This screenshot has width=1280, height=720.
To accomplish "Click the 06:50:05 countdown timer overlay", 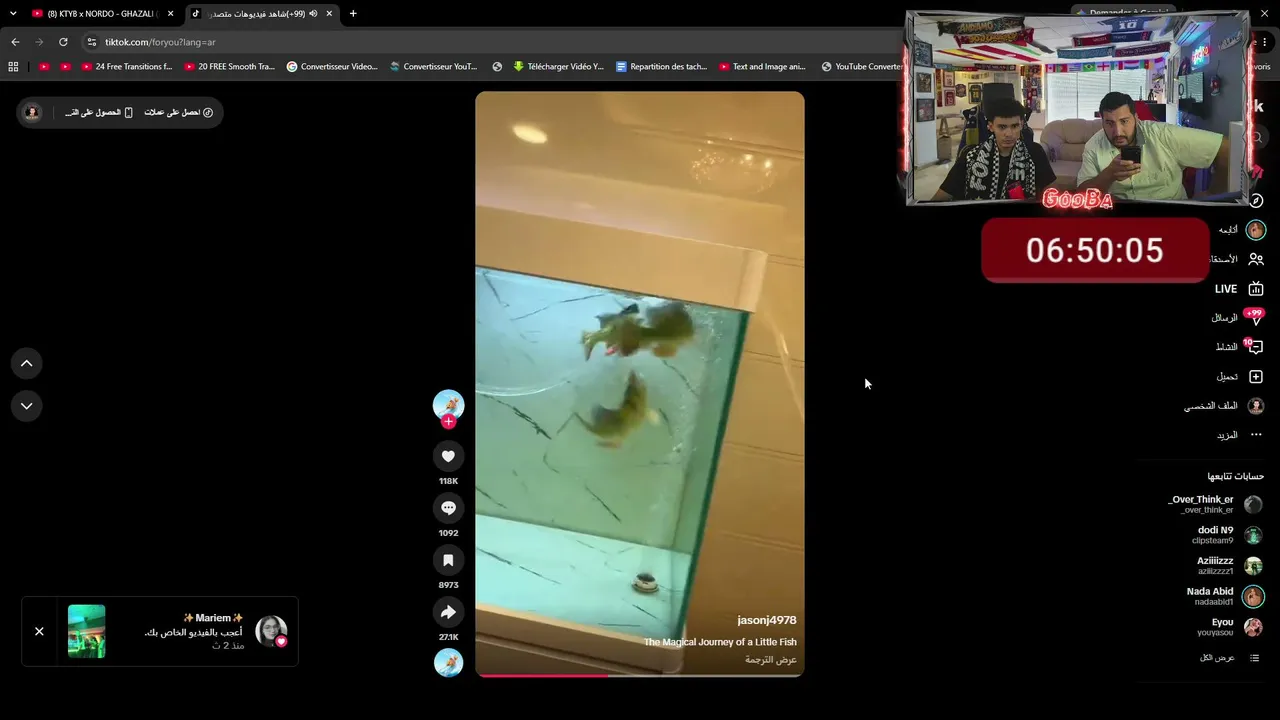I will (x=1095, y=250).
